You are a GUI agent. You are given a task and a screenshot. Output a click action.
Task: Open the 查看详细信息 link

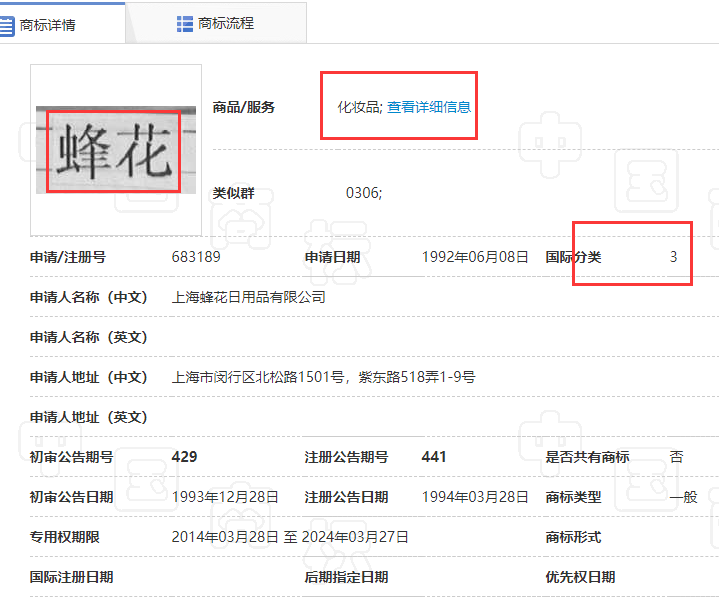[x=429, y=107]
